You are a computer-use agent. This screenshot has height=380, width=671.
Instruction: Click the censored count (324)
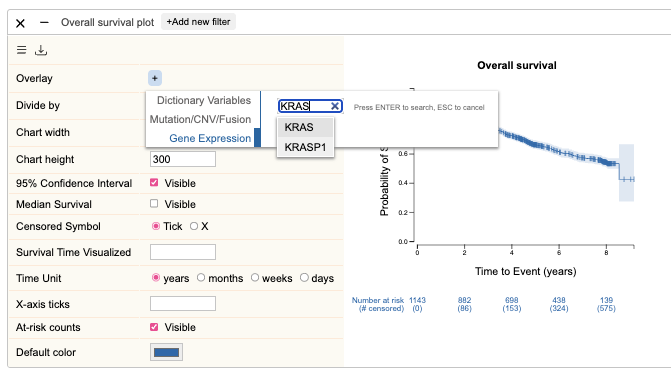pyautogui.click(x=559, y=309)
